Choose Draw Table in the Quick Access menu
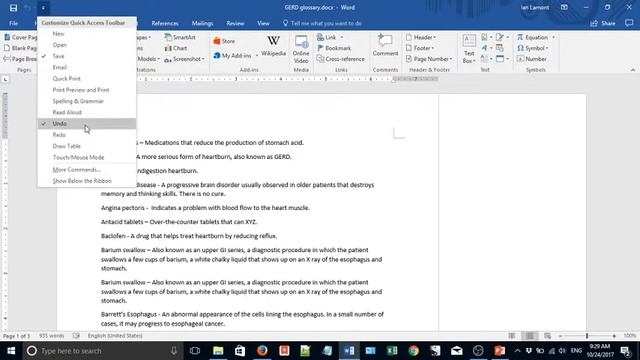This screenshot has width=640, height=360. (x=87, y=146)
